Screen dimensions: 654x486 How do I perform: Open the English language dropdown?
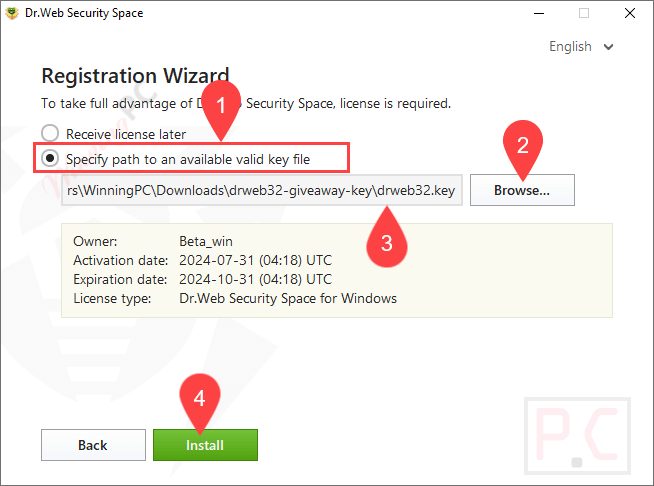[x=581, y=46]
